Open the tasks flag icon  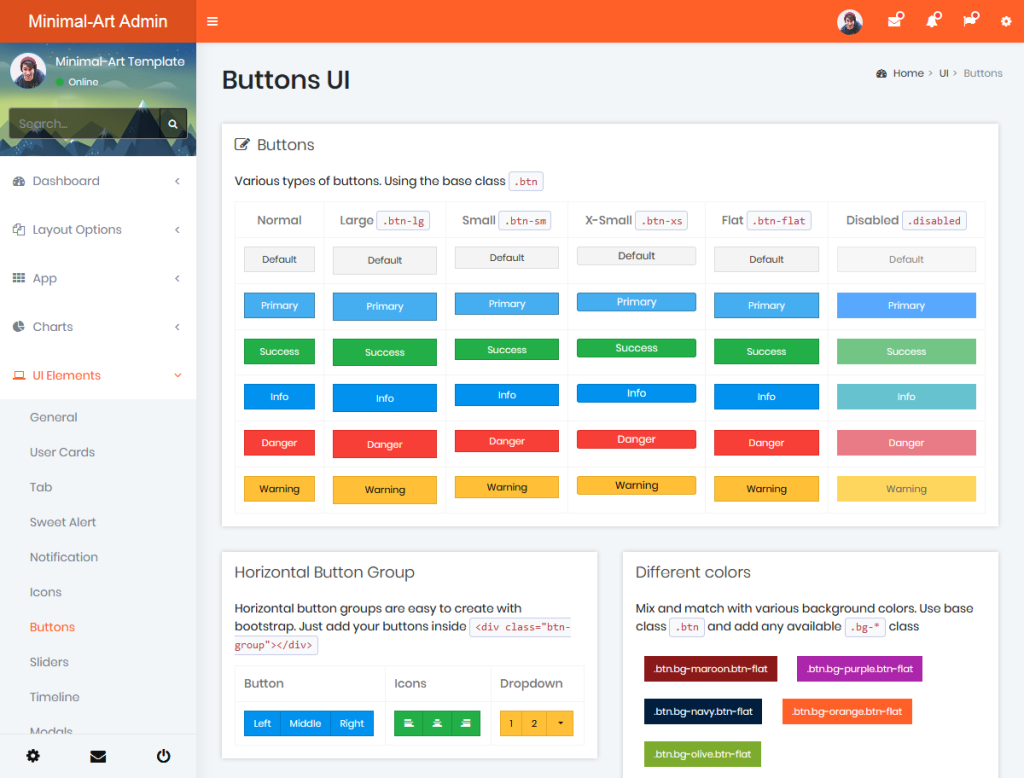[x=971, y=20]
